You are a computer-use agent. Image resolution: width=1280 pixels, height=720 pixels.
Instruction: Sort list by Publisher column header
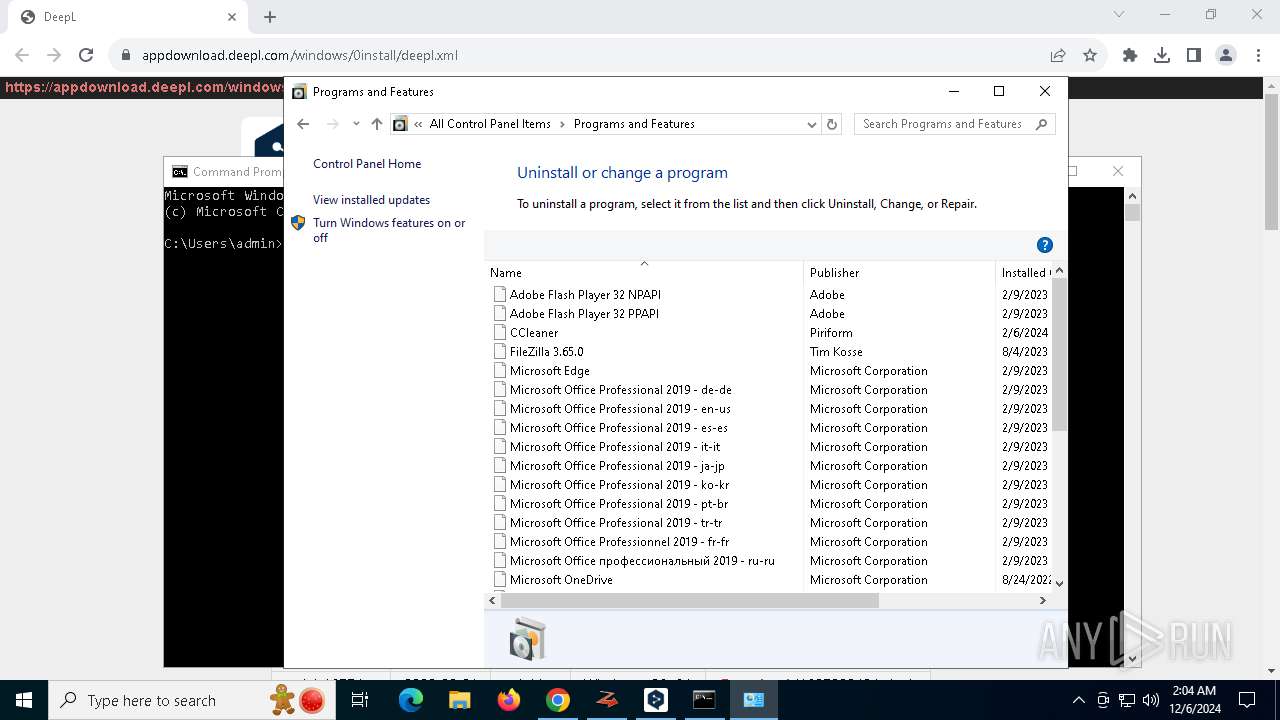click(x=899, y=272)
